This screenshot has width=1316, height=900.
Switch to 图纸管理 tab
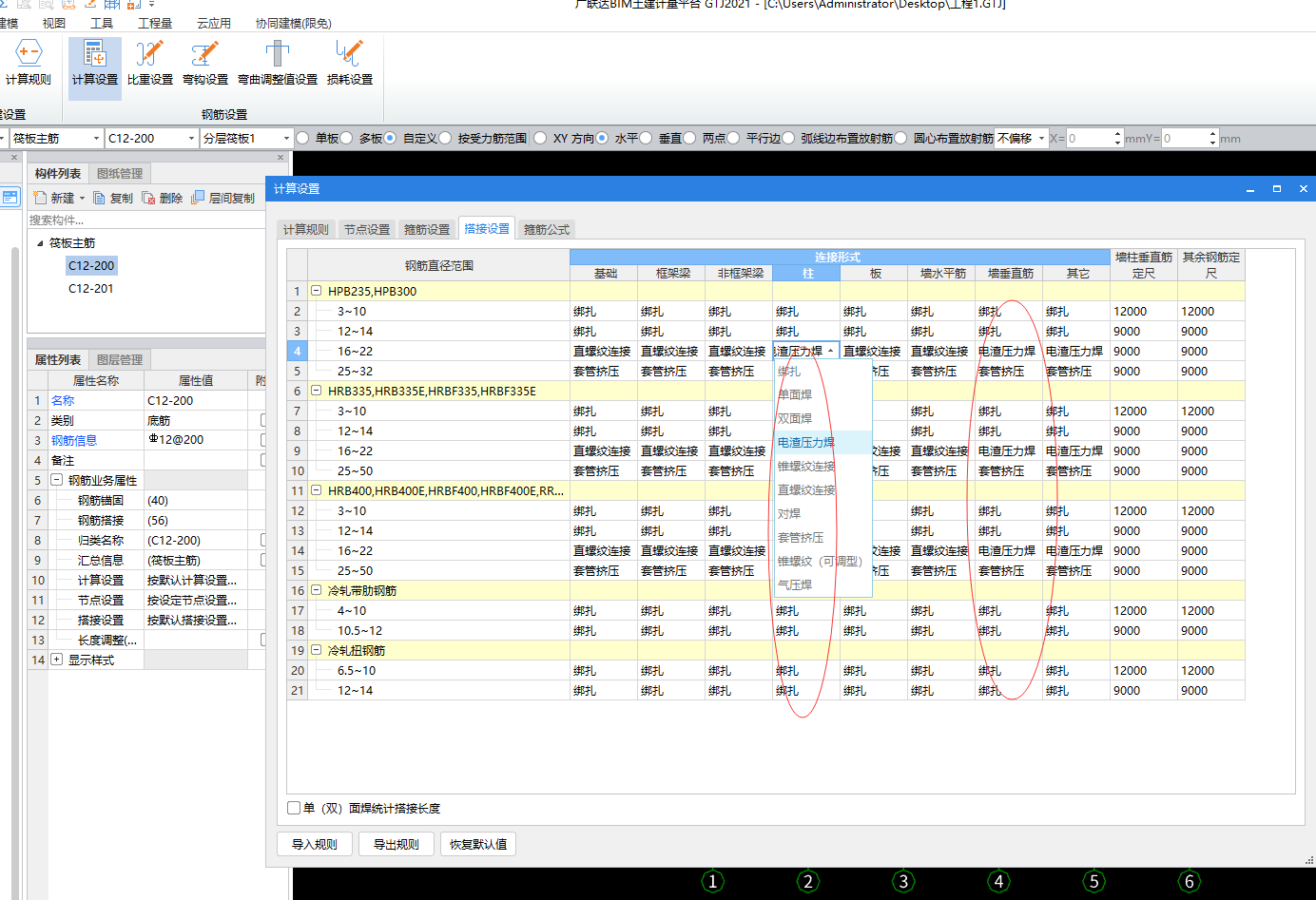click(120, 173)
